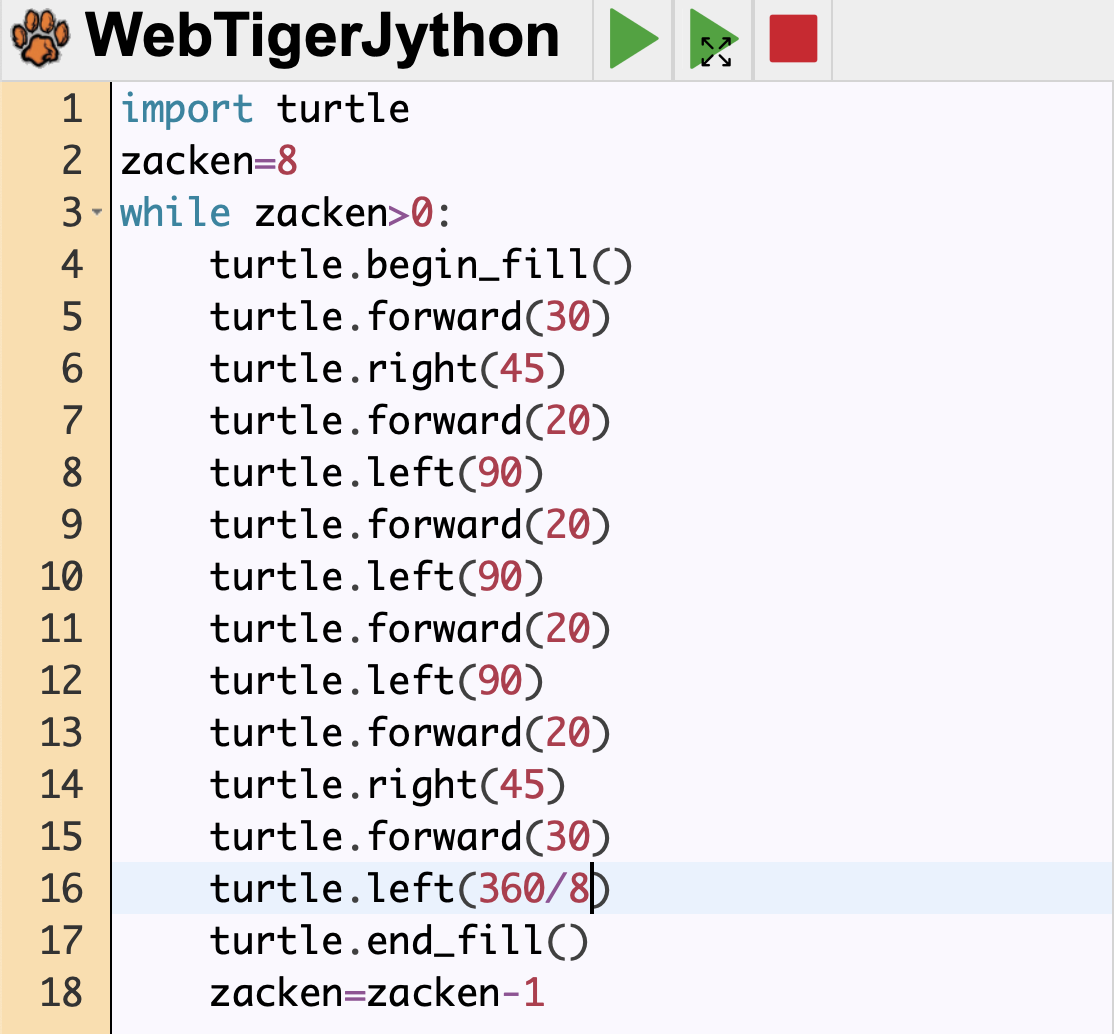Stop execution with the red square

(x=793, y=40)
